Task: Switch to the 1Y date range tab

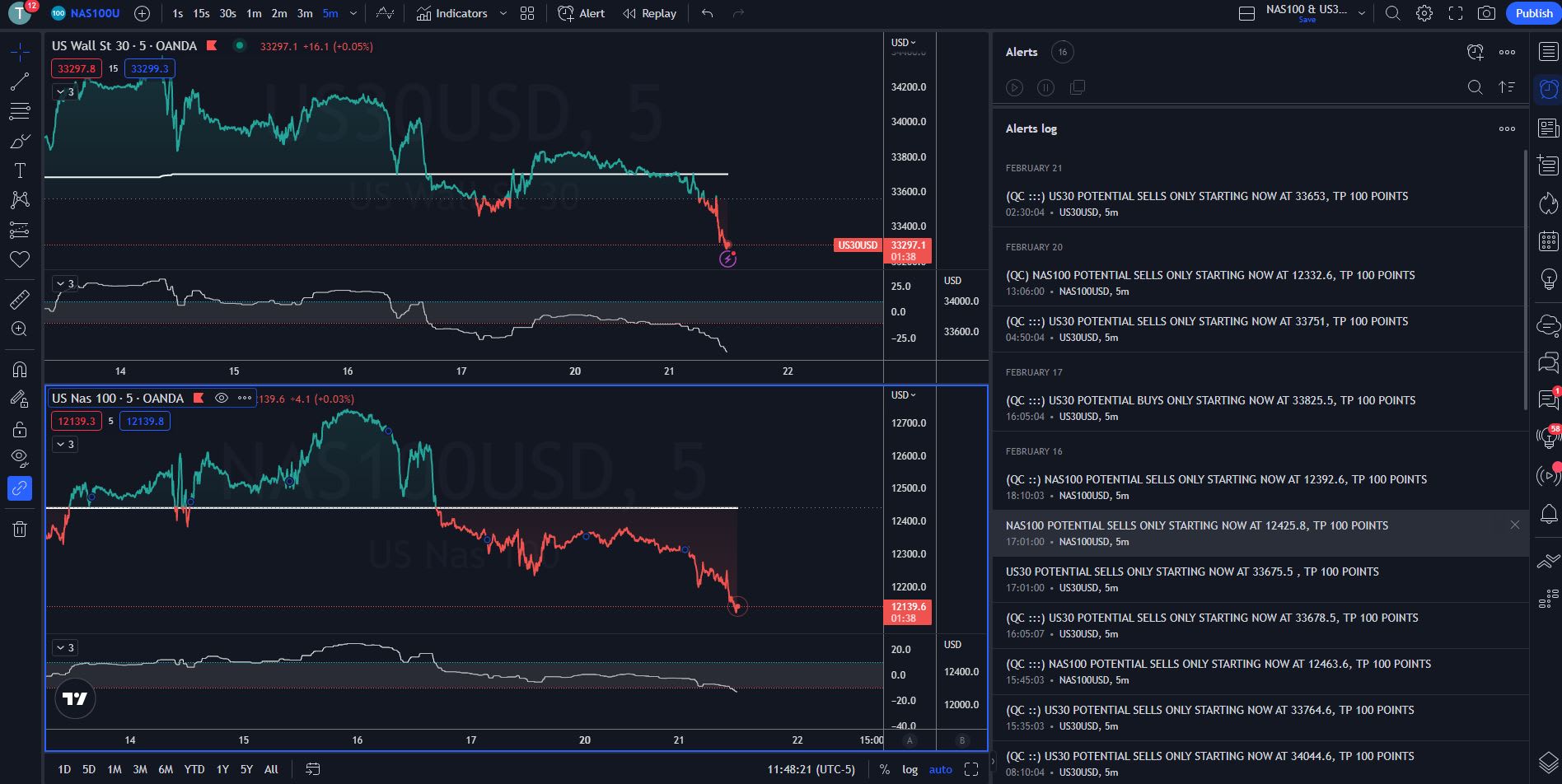Action: click(x=222, y=769)
